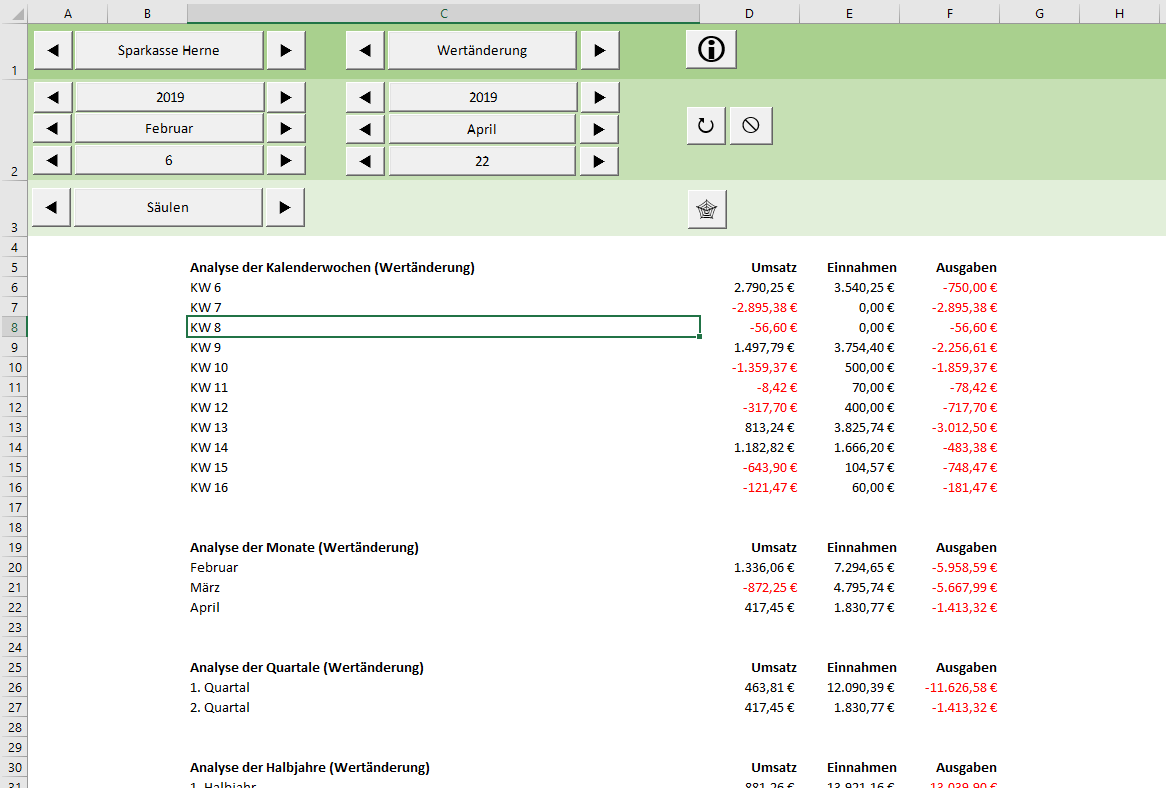Select column B header
The height and width of the screenshot is (788, 1166).
coord(147,13)
